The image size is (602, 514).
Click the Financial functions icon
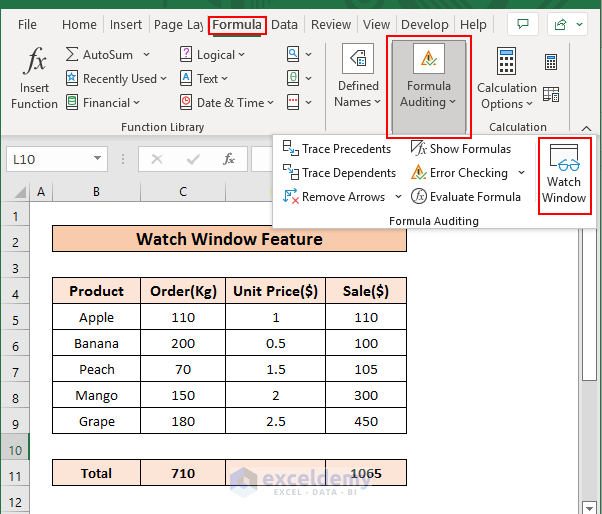pyautogui.click(x=72, y=102)
